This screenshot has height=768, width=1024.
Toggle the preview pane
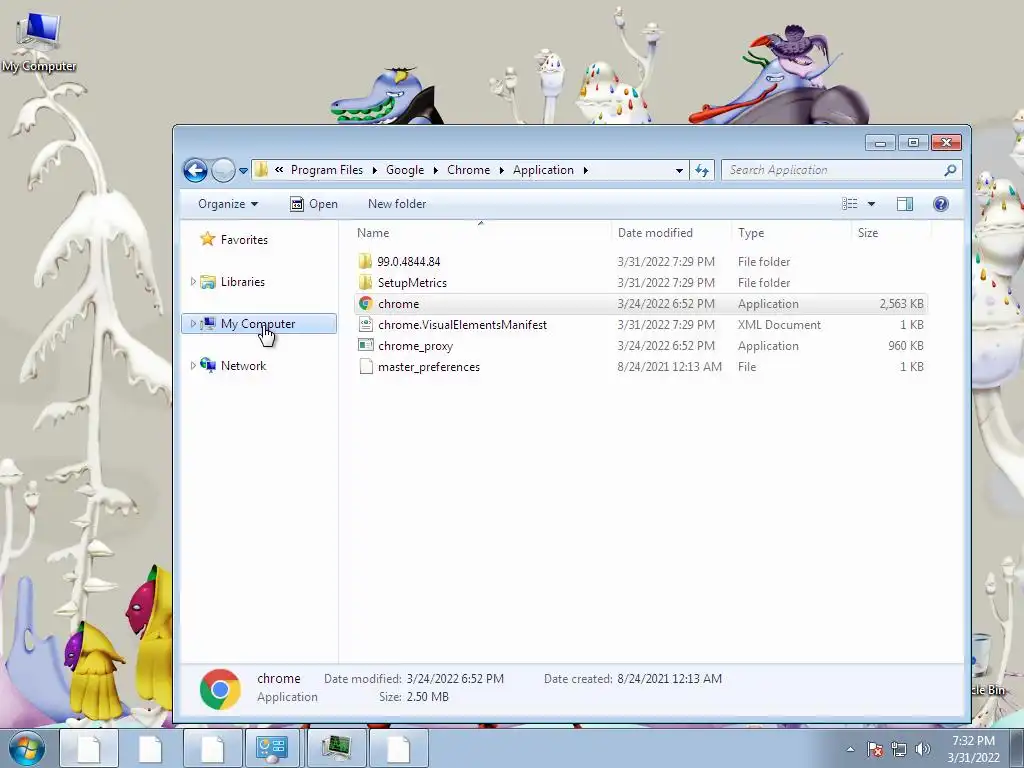(x=904, y=204)
